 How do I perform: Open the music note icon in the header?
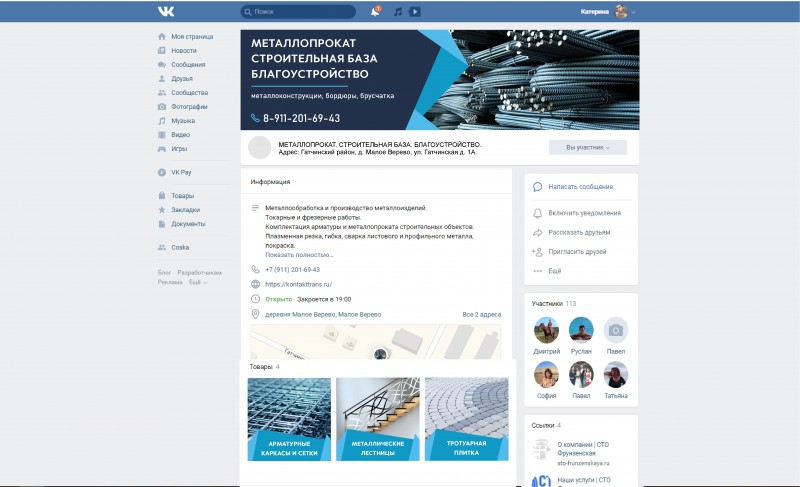398,11
